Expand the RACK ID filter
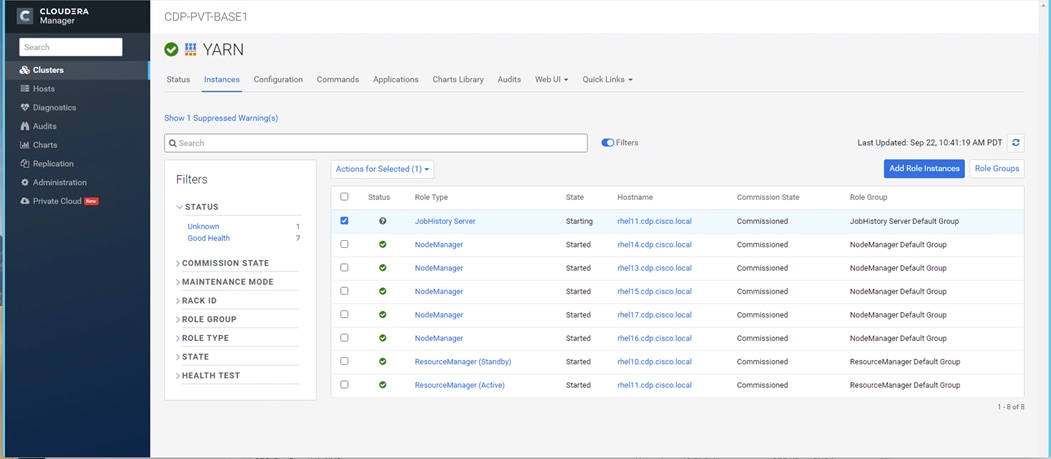 (x=196, y=301)
